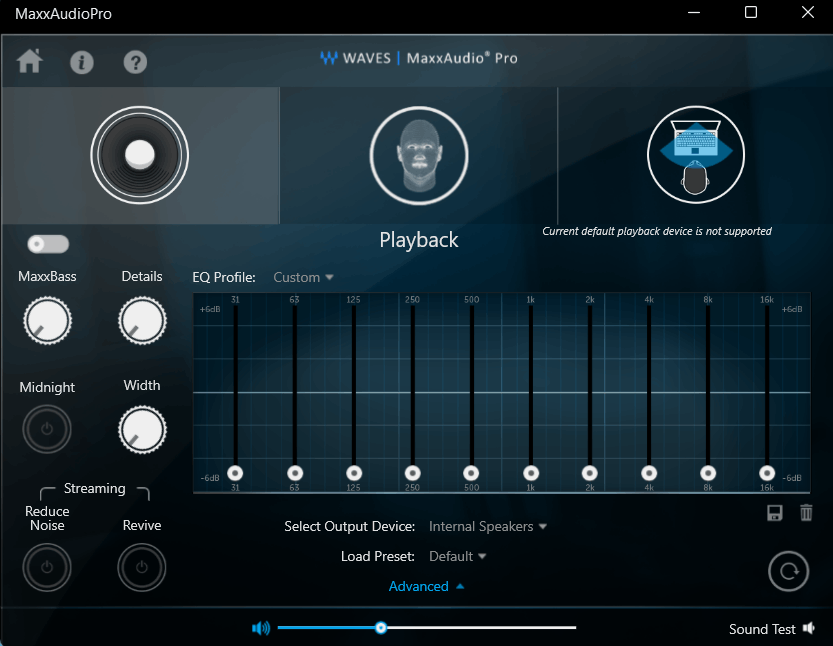Save preset with the floppy disk icon
This screenshot has width=833, height=646.
coord(775,513)
